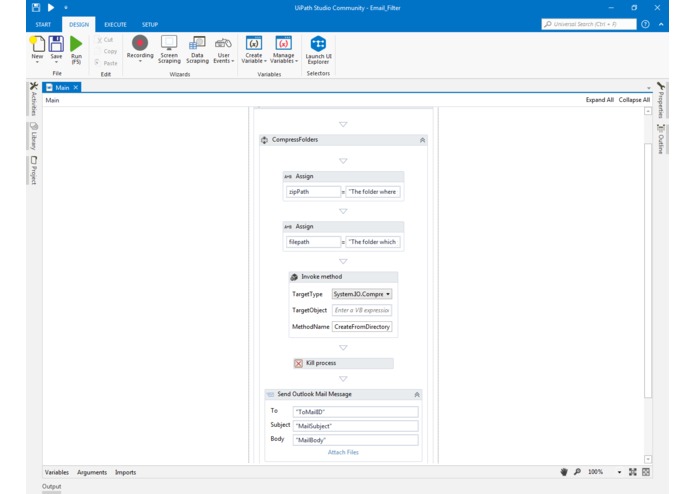The height and width of the screenshot is (494, 695).
Task: Collapse the ribbon with the chevron
Action: point(661,24)
